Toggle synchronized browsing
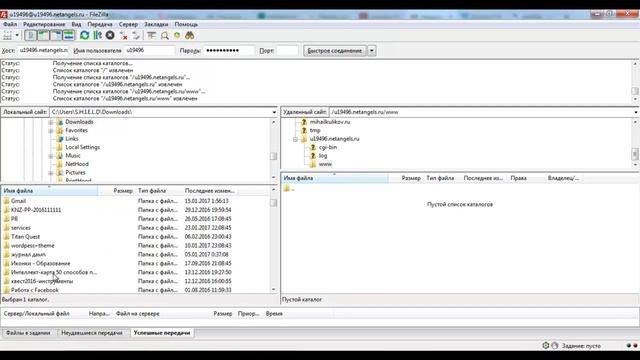The width and height of the screenshot is (640, 360). (x=177, y=36)
